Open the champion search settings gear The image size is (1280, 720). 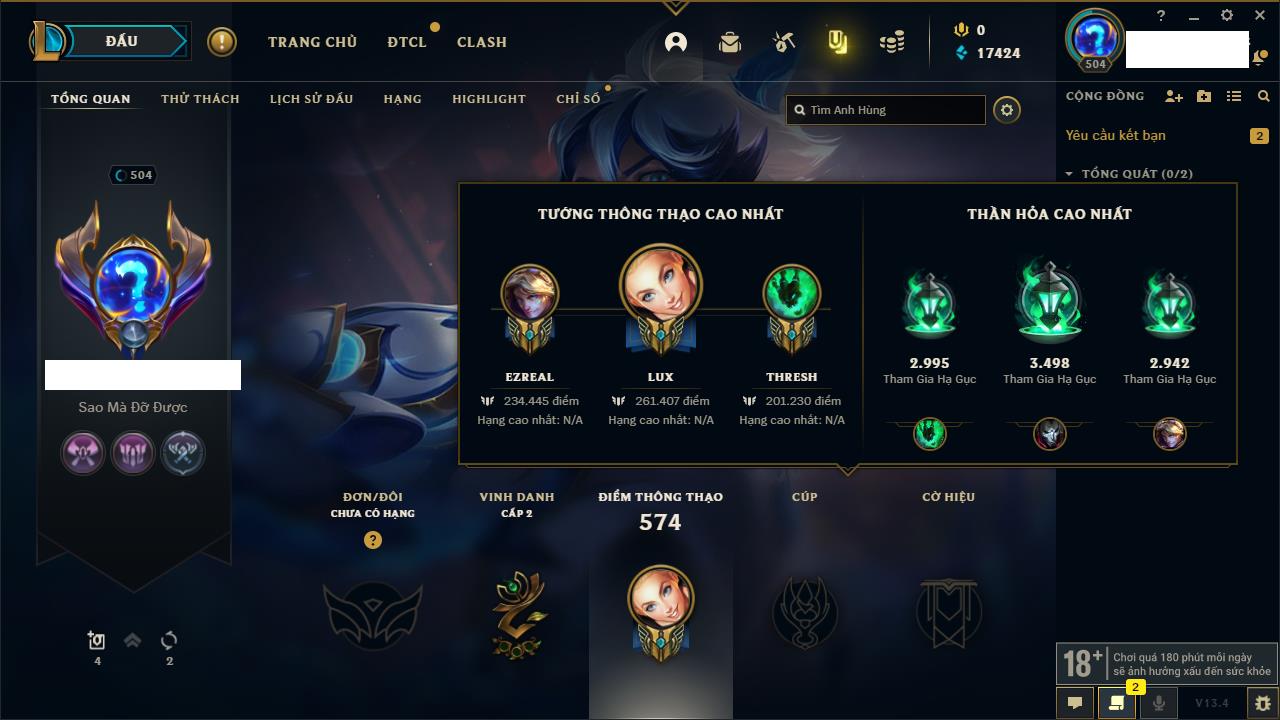1007,110
